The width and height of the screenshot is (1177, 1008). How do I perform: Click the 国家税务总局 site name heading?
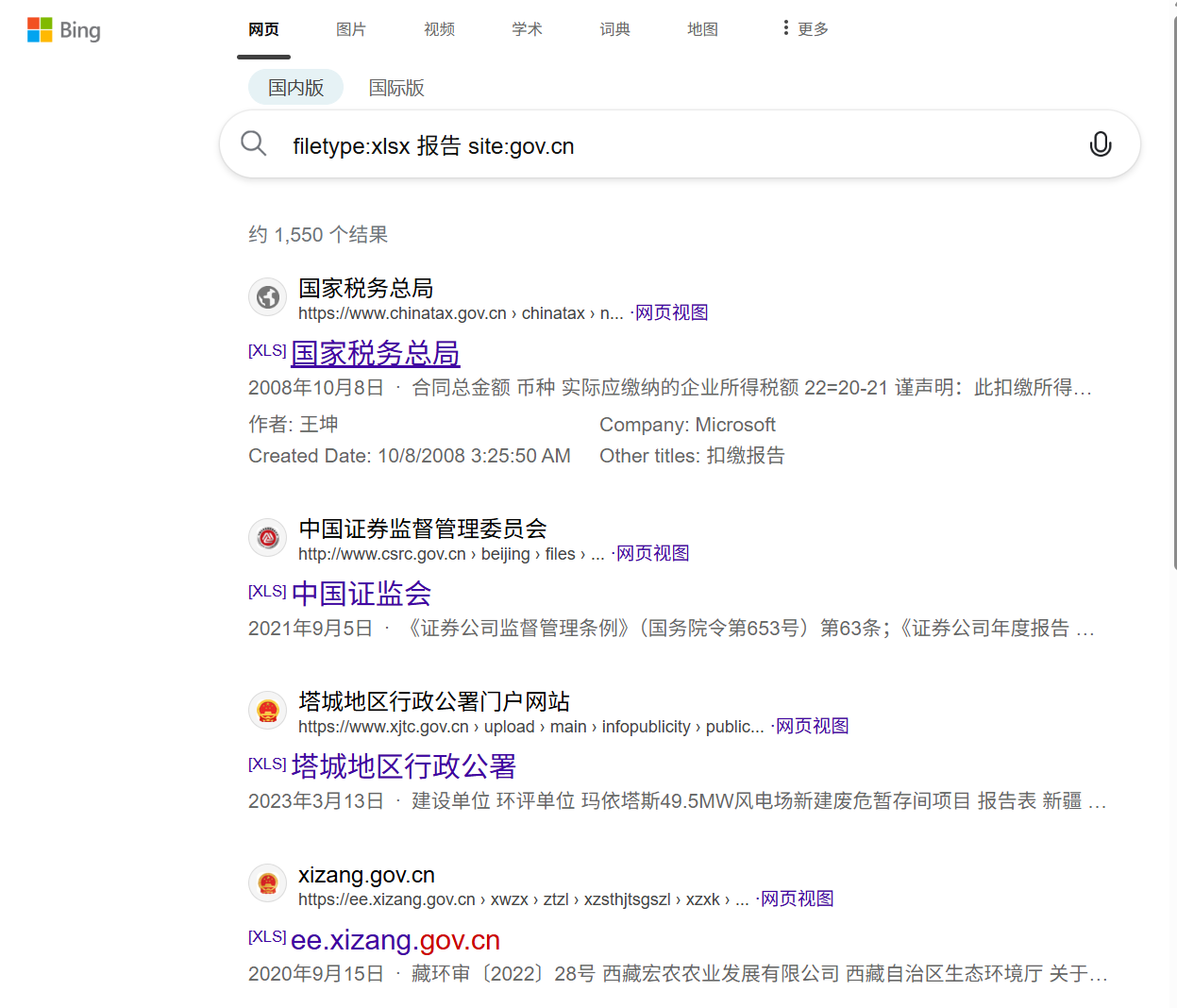366,288
